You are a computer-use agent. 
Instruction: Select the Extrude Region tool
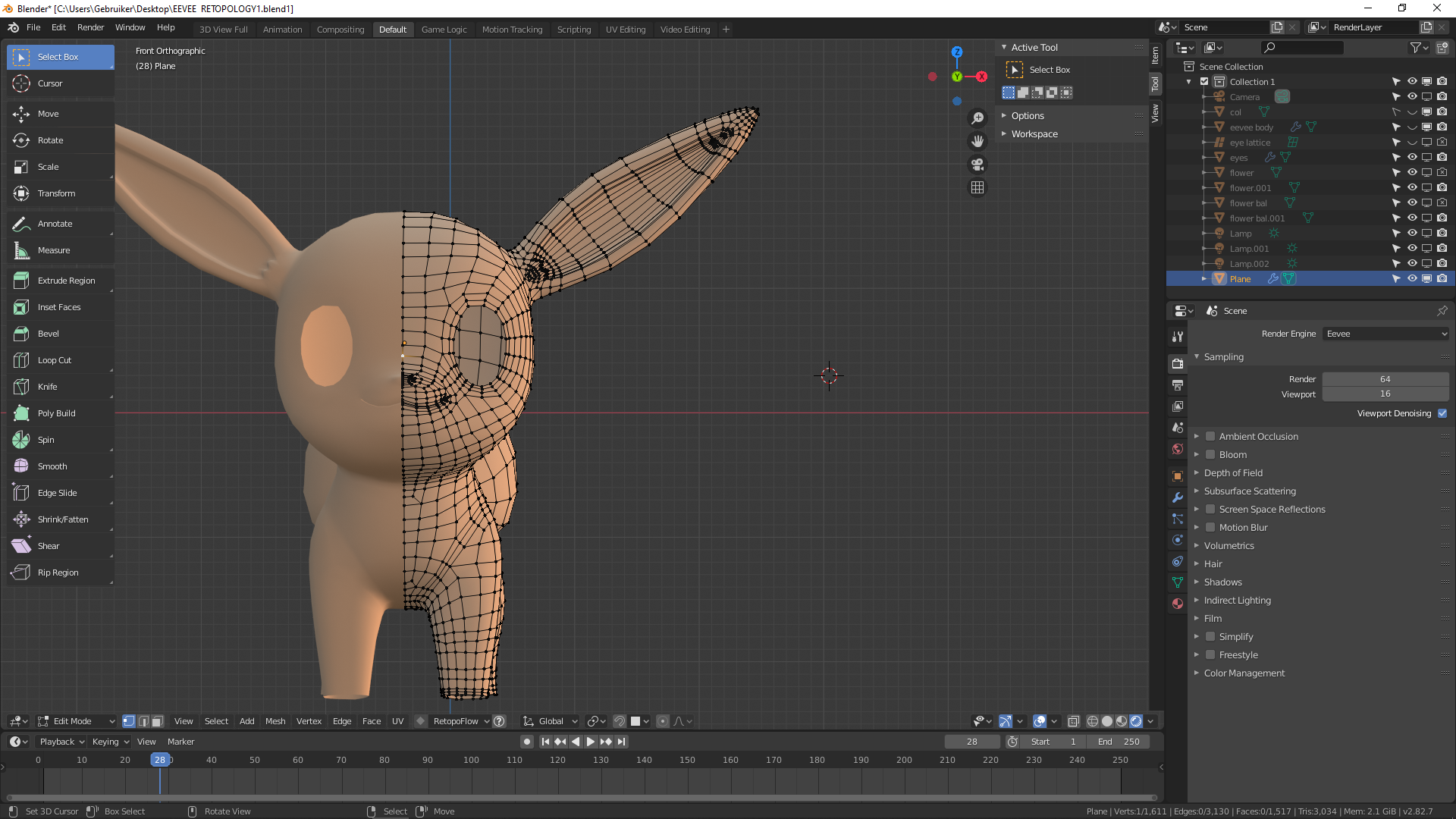pyautogui.click(x=66, y=281)
